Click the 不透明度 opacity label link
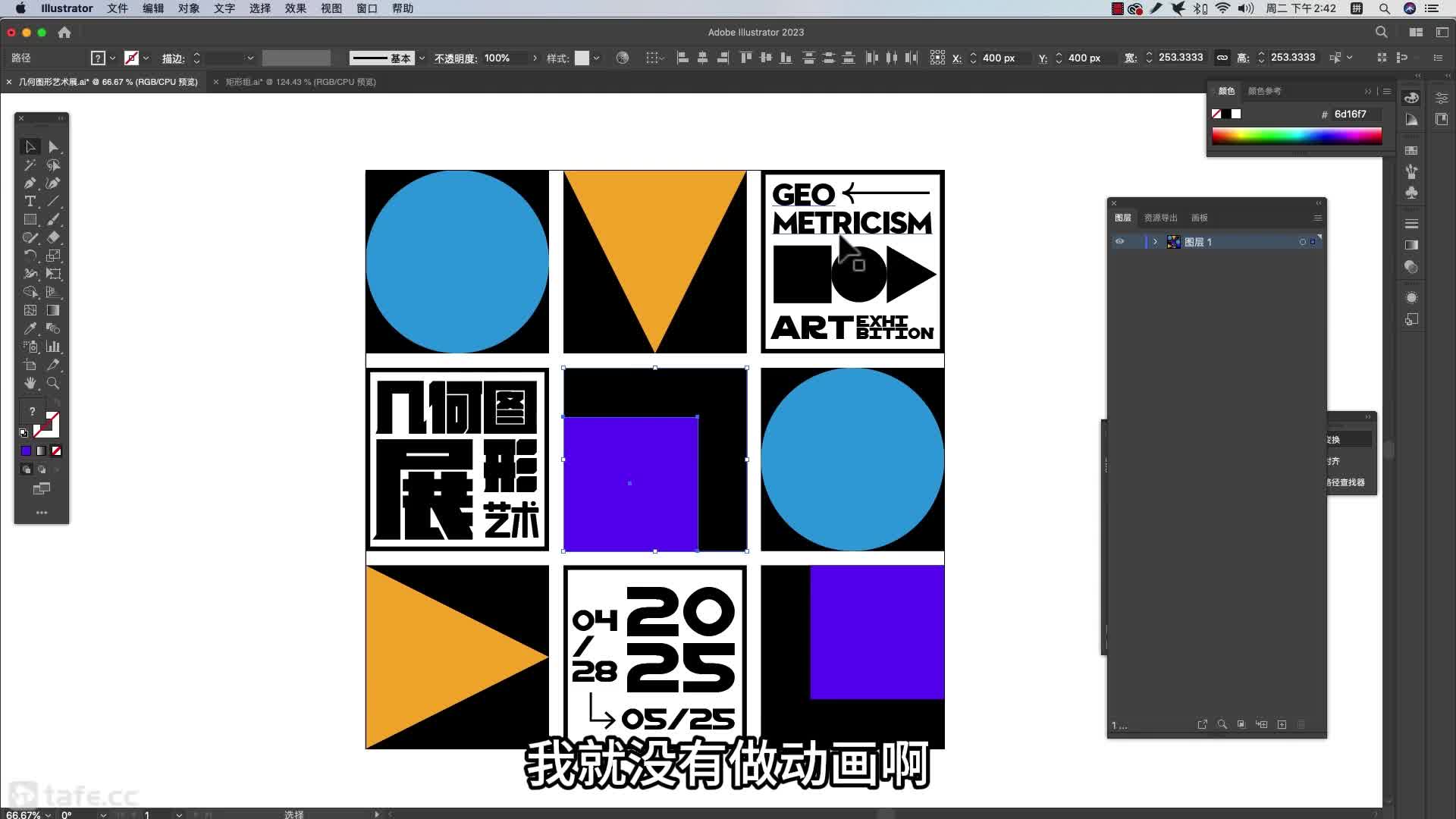The height and width of the screenshot is (819, 1456). click(455, 58)
